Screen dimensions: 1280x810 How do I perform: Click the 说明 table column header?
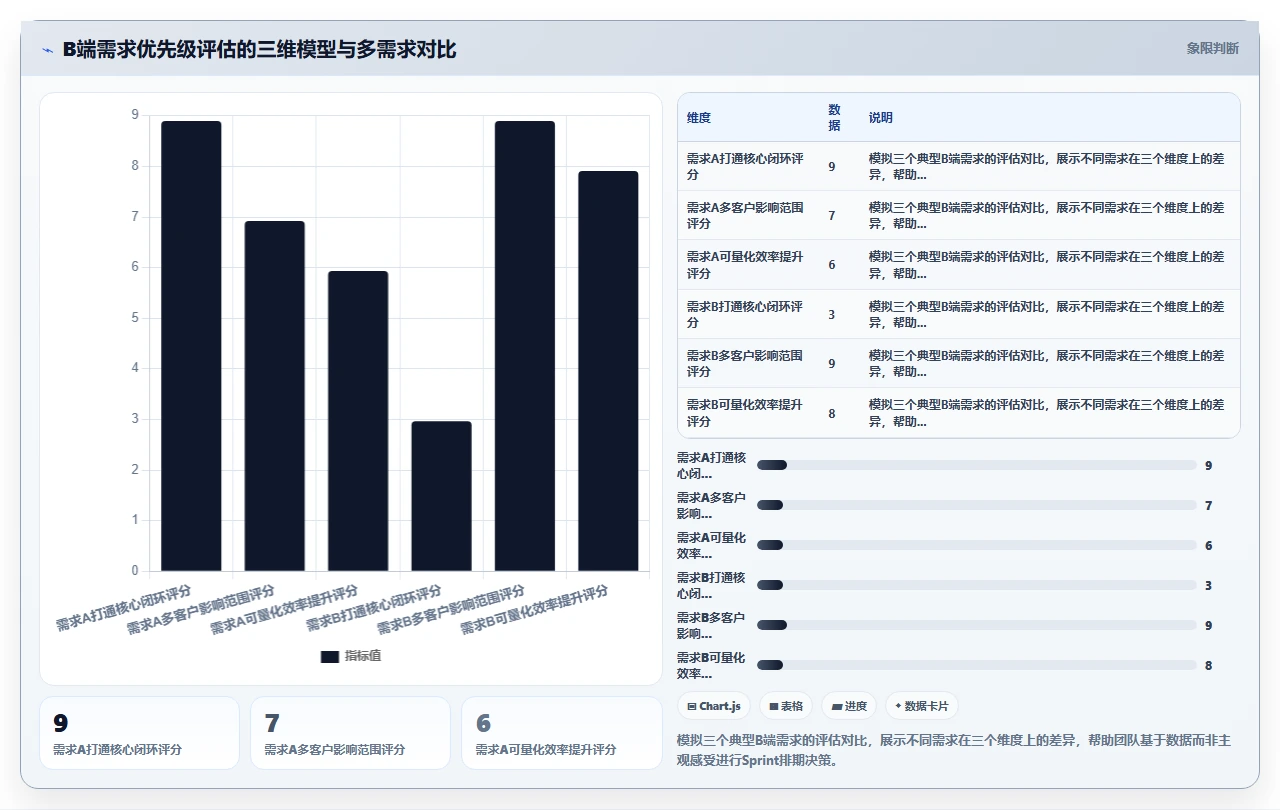(x=881, y=118)
